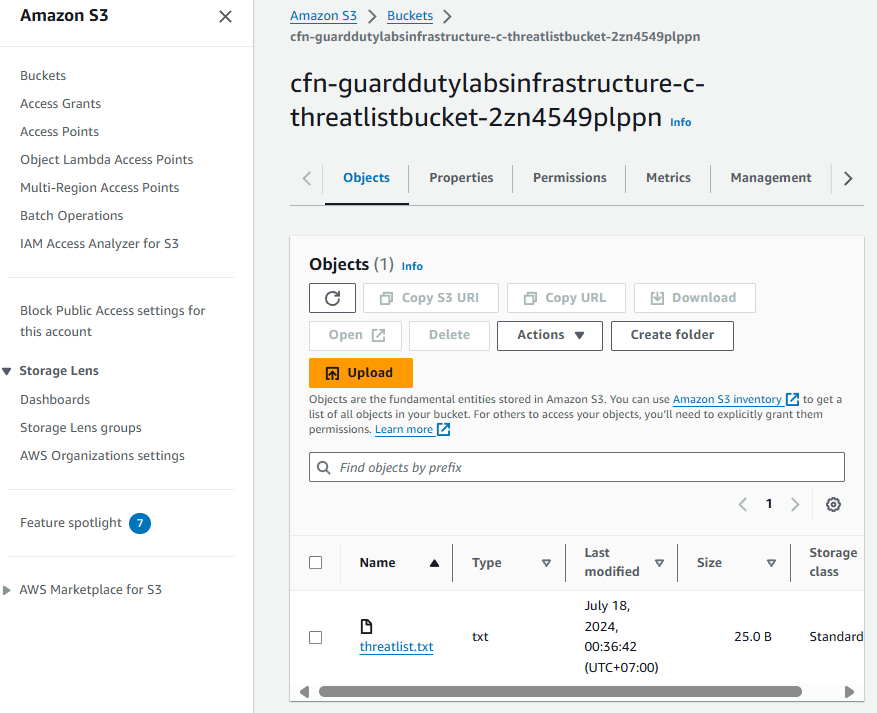Open Buckets in the sidebar
The width and height of the screenshot is (877, 713).
pyautogui.click(x=43, y=75)
